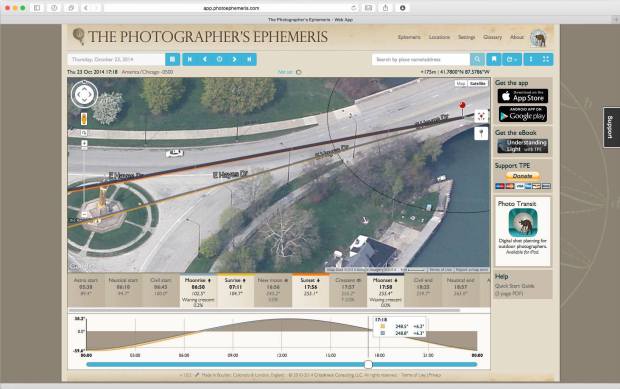Click the events list horizontal scrollbar
Viewport: 620px width, 389px height.
(264, 310)
